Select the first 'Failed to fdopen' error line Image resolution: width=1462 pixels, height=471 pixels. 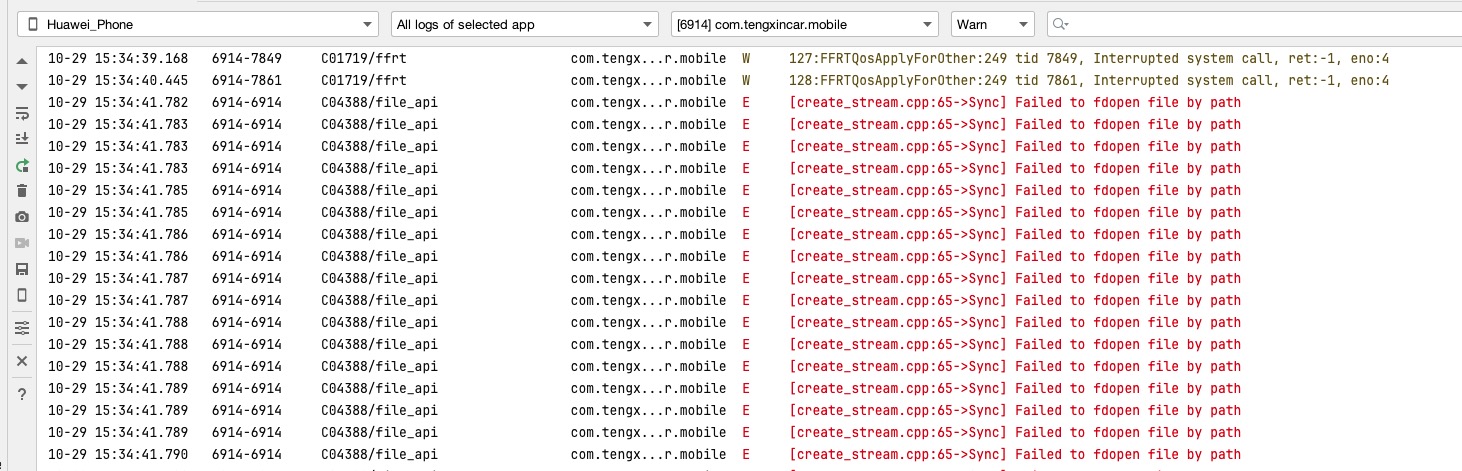click(1014, 102)
